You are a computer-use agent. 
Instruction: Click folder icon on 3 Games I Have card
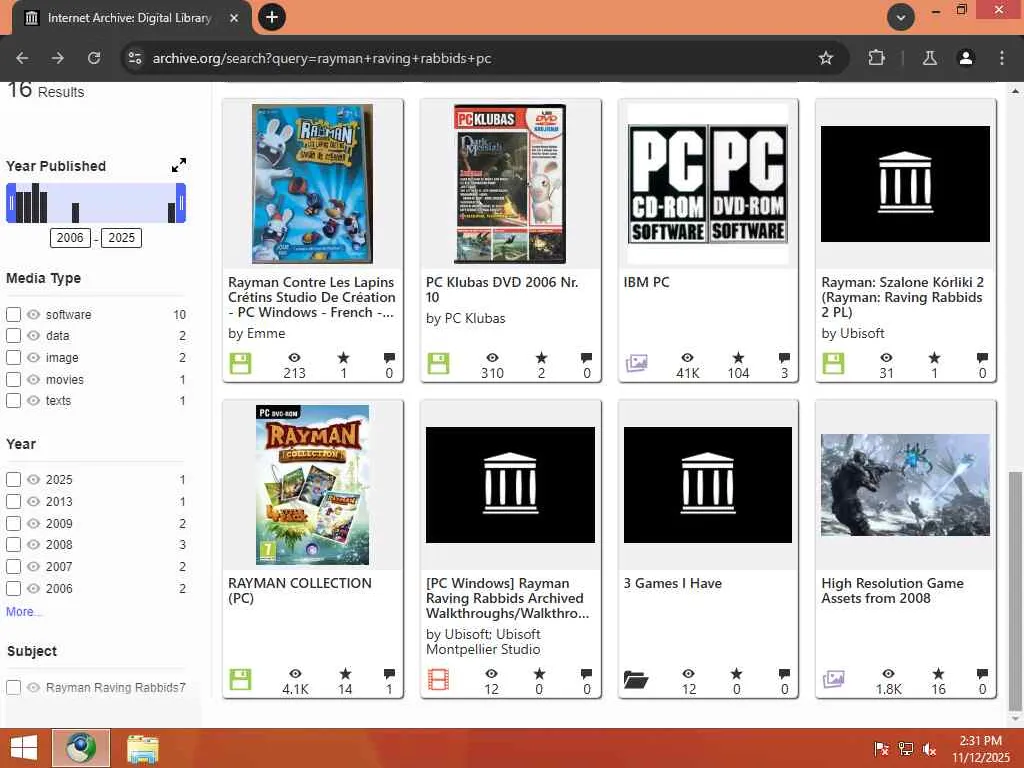point(636,680)
